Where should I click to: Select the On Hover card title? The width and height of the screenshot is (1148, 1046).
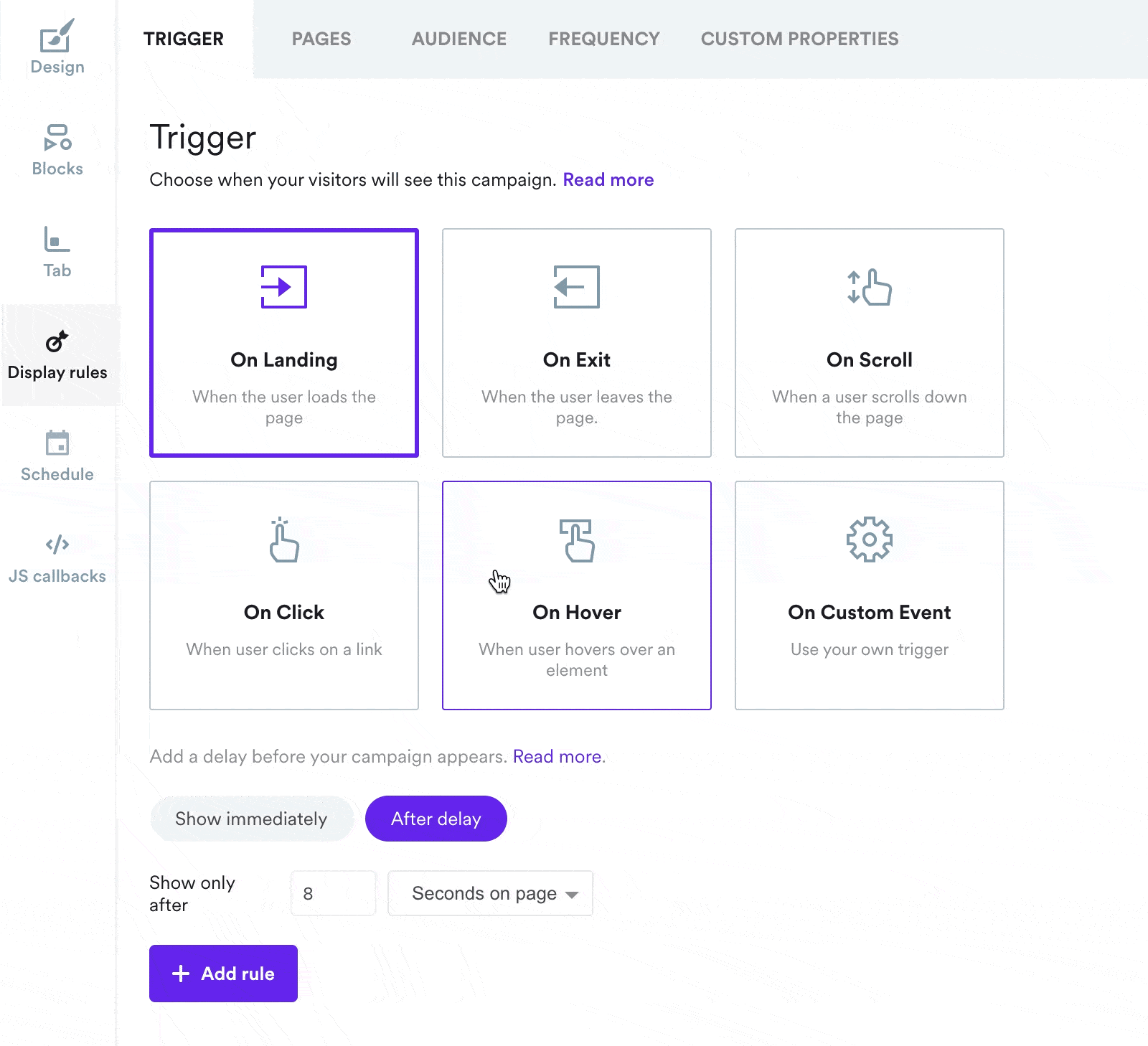(577, 613)
